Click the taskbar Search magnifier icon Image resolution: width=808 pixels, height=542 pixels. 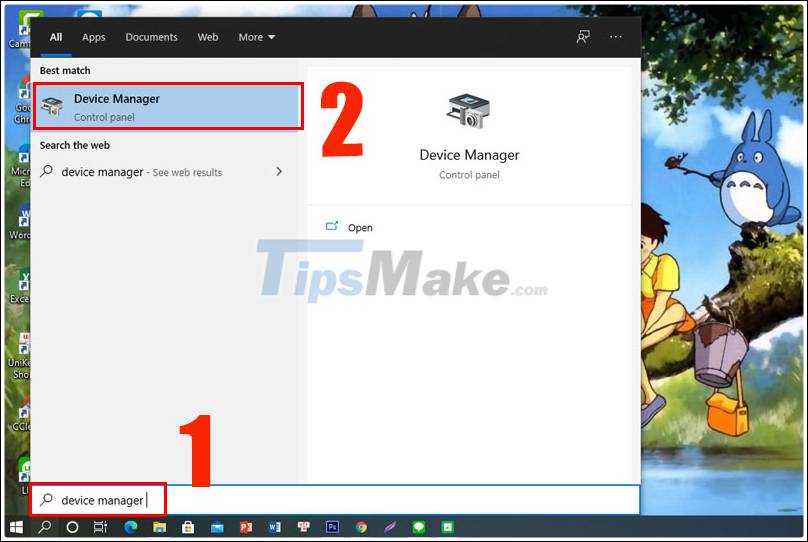pyautogui.click(x=45, y=527)
